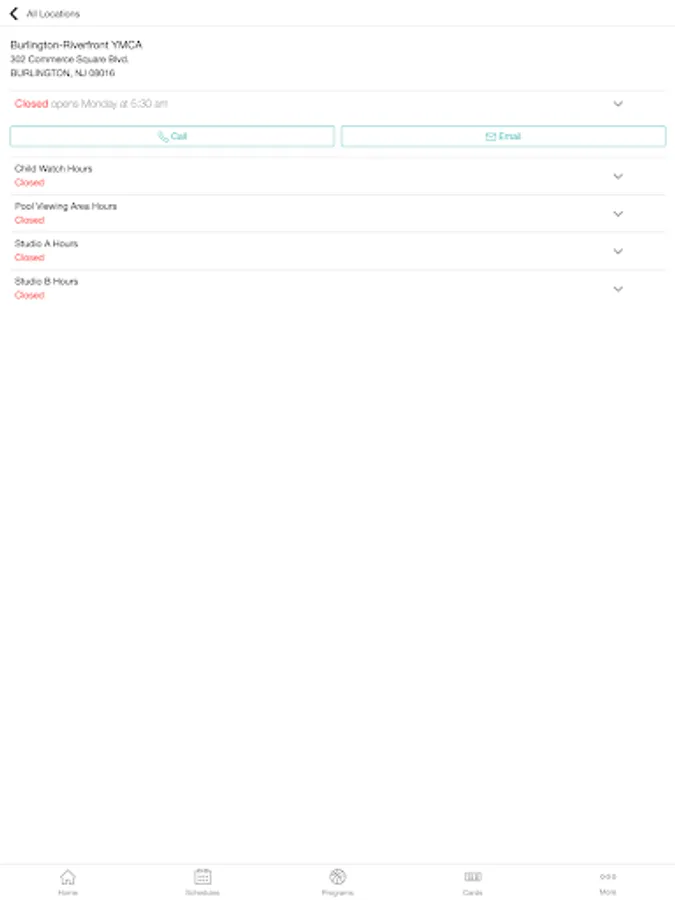Go back to All Locations

point(14,13)
